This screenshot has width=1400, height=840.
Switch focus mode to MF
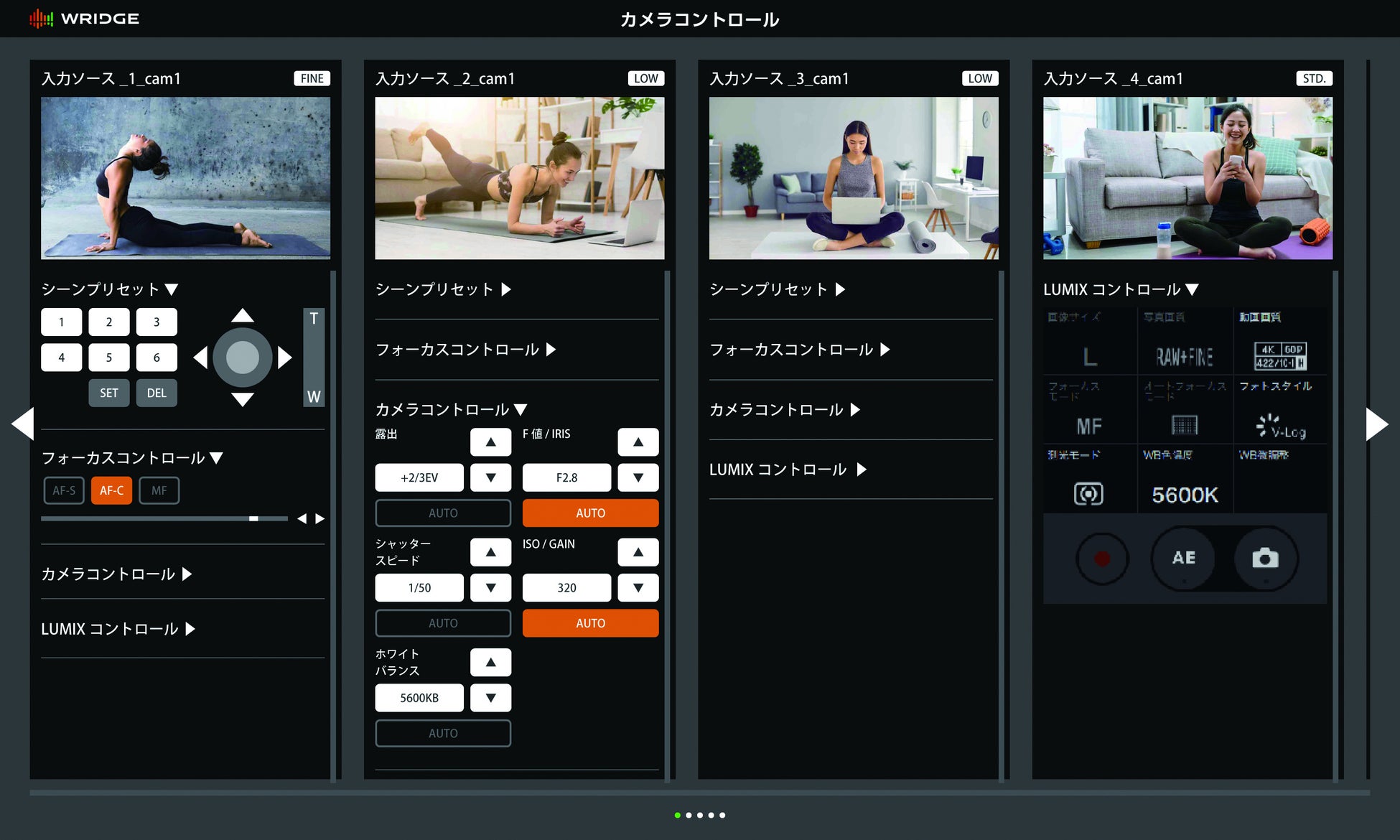click(x=159, y=490)
